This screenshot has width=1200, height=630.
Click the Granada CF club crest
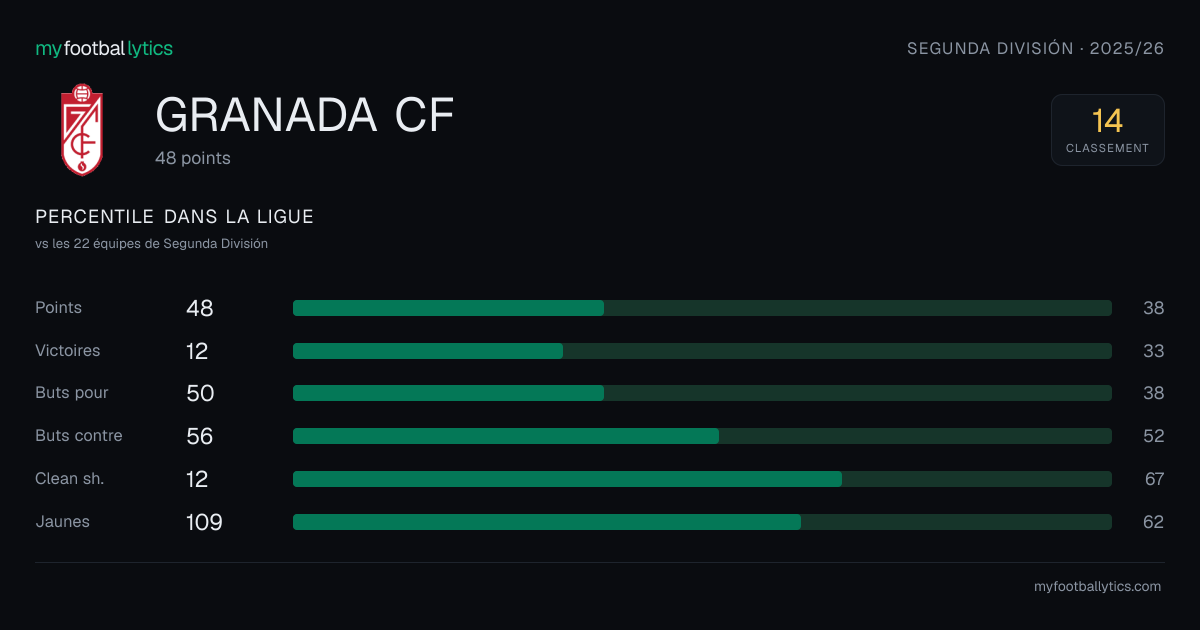[82, 130]
